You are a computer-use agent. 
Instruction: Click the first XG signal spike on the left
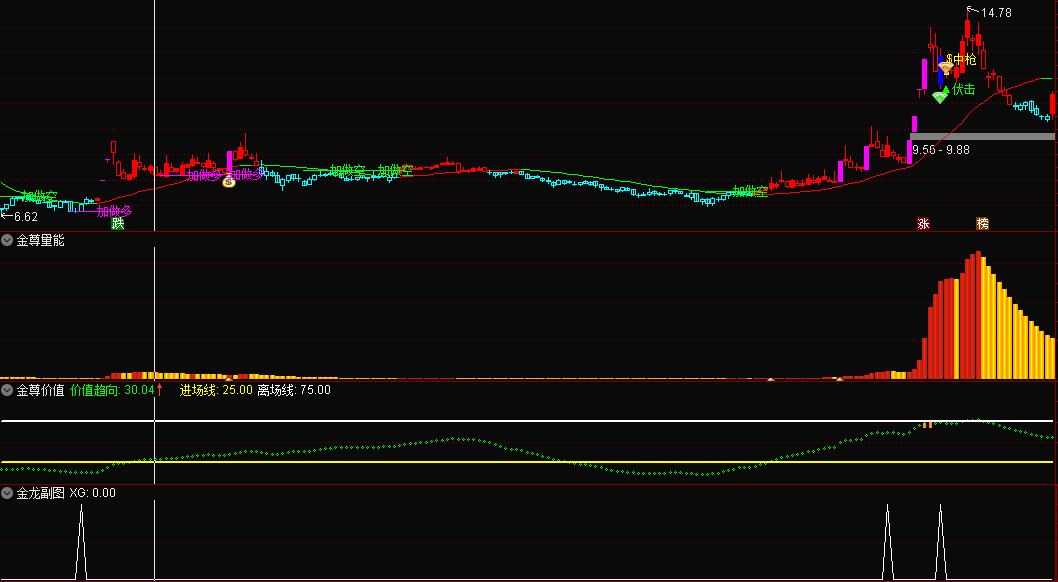[x=81, y=541]
